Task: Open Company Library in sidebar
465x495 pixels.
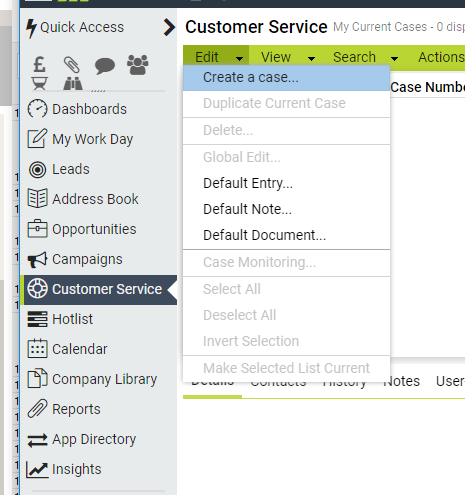Action: pyautogui.click(x=92, y=379)
